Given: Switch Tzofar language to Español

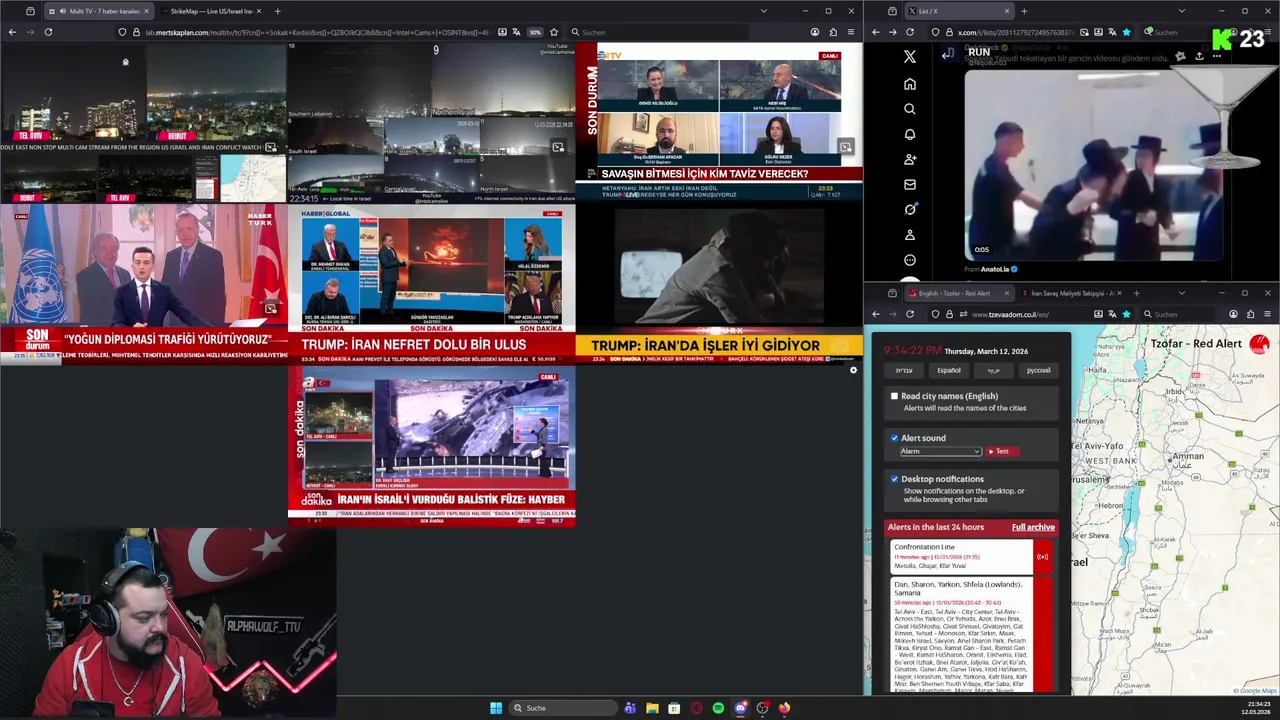Looking at the screenshot, I should pyautogui.click(x=949, y=370).
